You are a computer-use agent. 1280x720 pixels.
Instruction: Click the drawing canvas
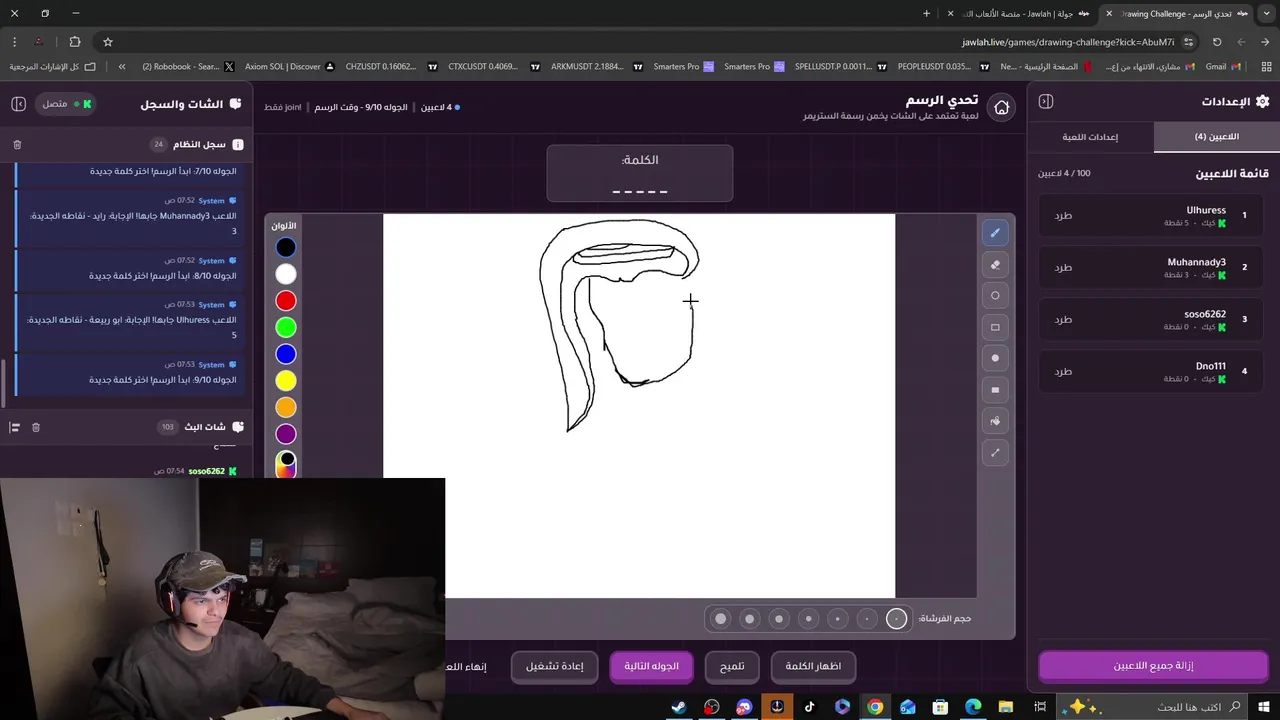coord(639,405)
